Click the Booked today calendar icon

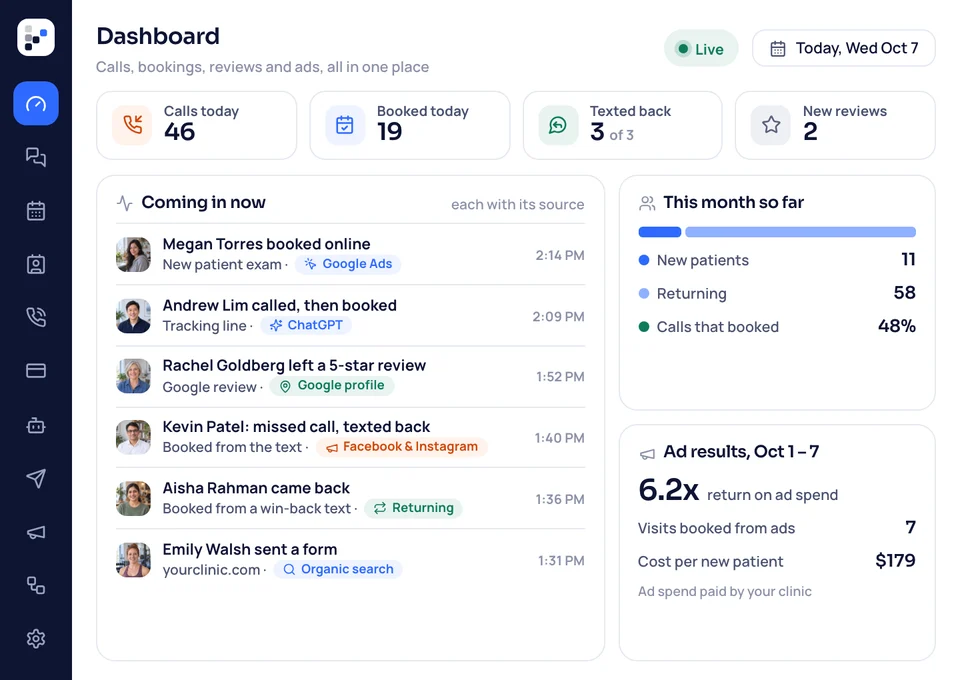345,125
